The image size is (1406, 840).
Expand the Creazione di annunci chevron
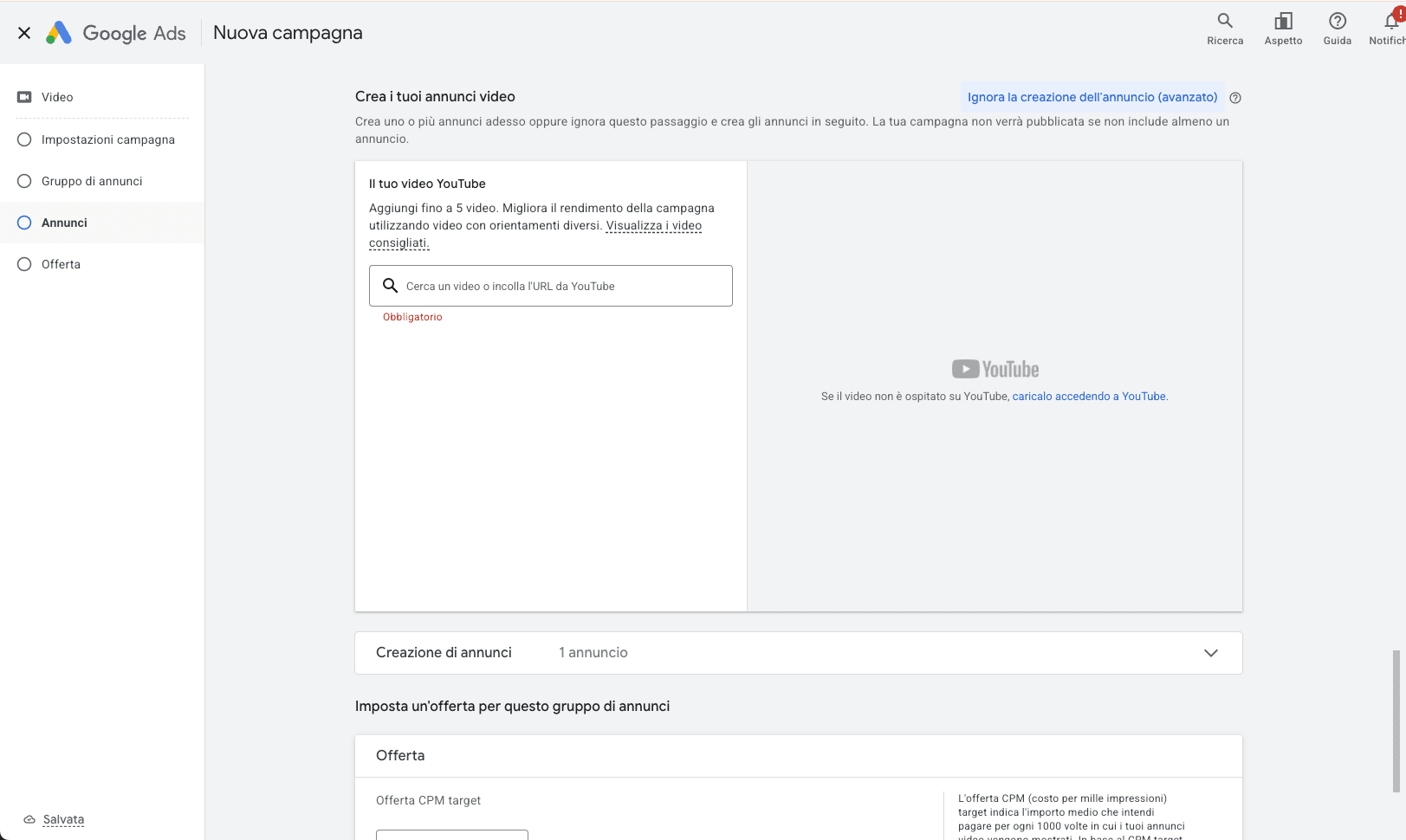(1211, 653)
